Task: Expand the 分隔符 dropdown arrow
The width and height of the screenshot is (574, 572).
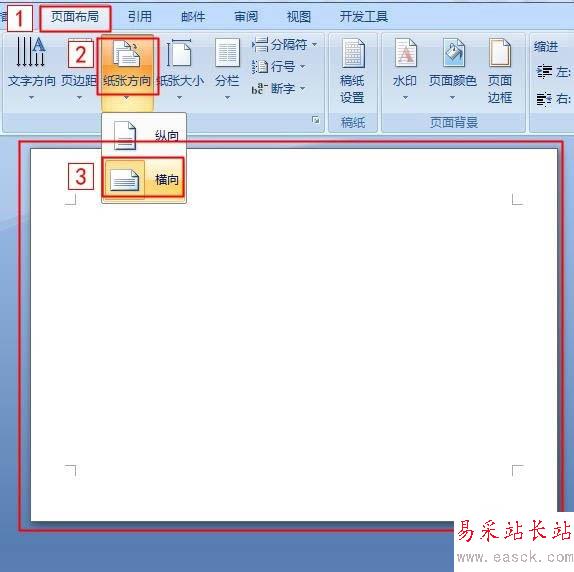Action: tap(314, 45)
